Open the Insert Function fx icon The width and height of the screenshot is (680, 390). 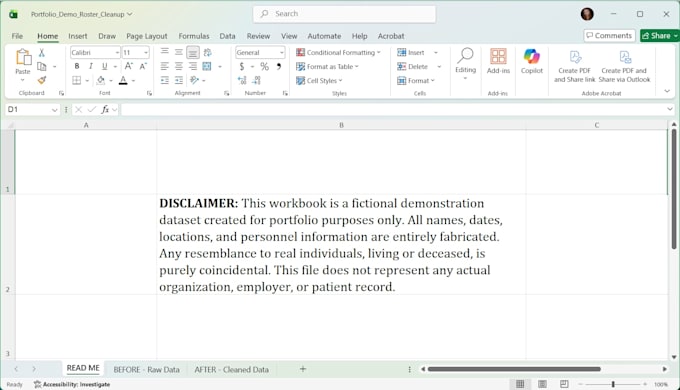tap(105, 110)
